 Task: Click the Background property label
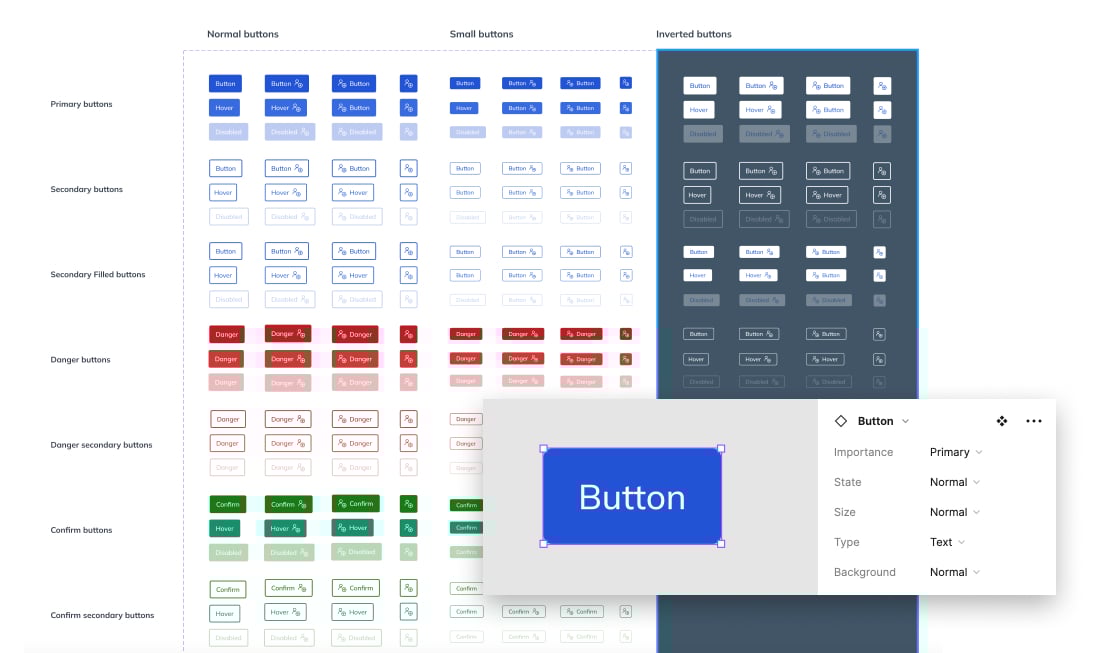point(864,572)
